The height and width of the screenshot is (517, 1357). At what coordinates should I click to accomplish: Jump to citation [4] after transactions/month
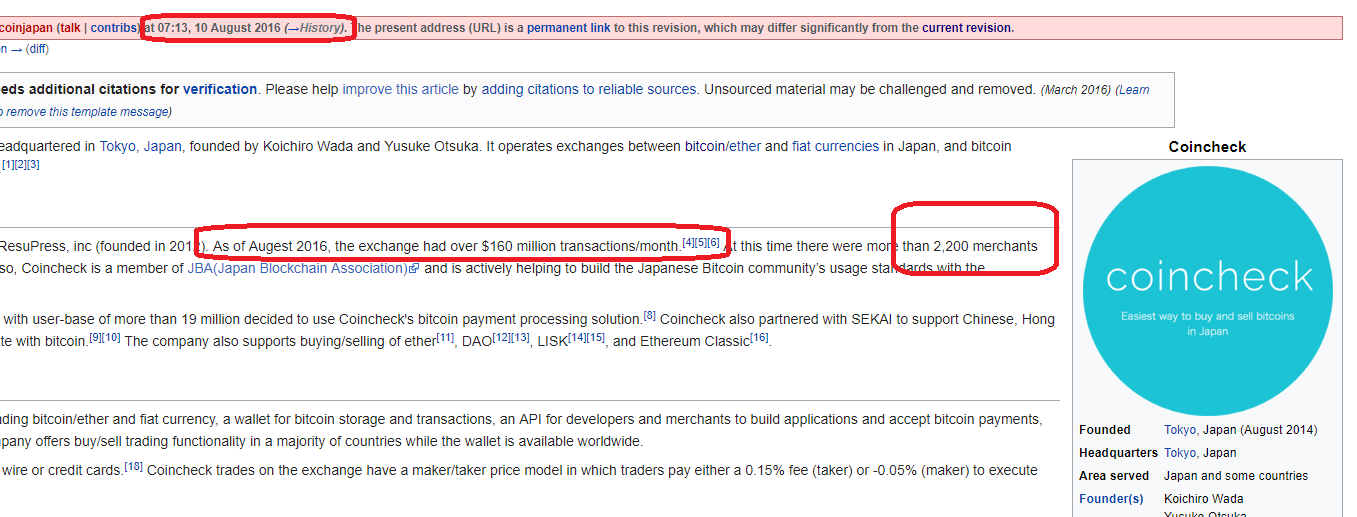(x=688, y=242)
